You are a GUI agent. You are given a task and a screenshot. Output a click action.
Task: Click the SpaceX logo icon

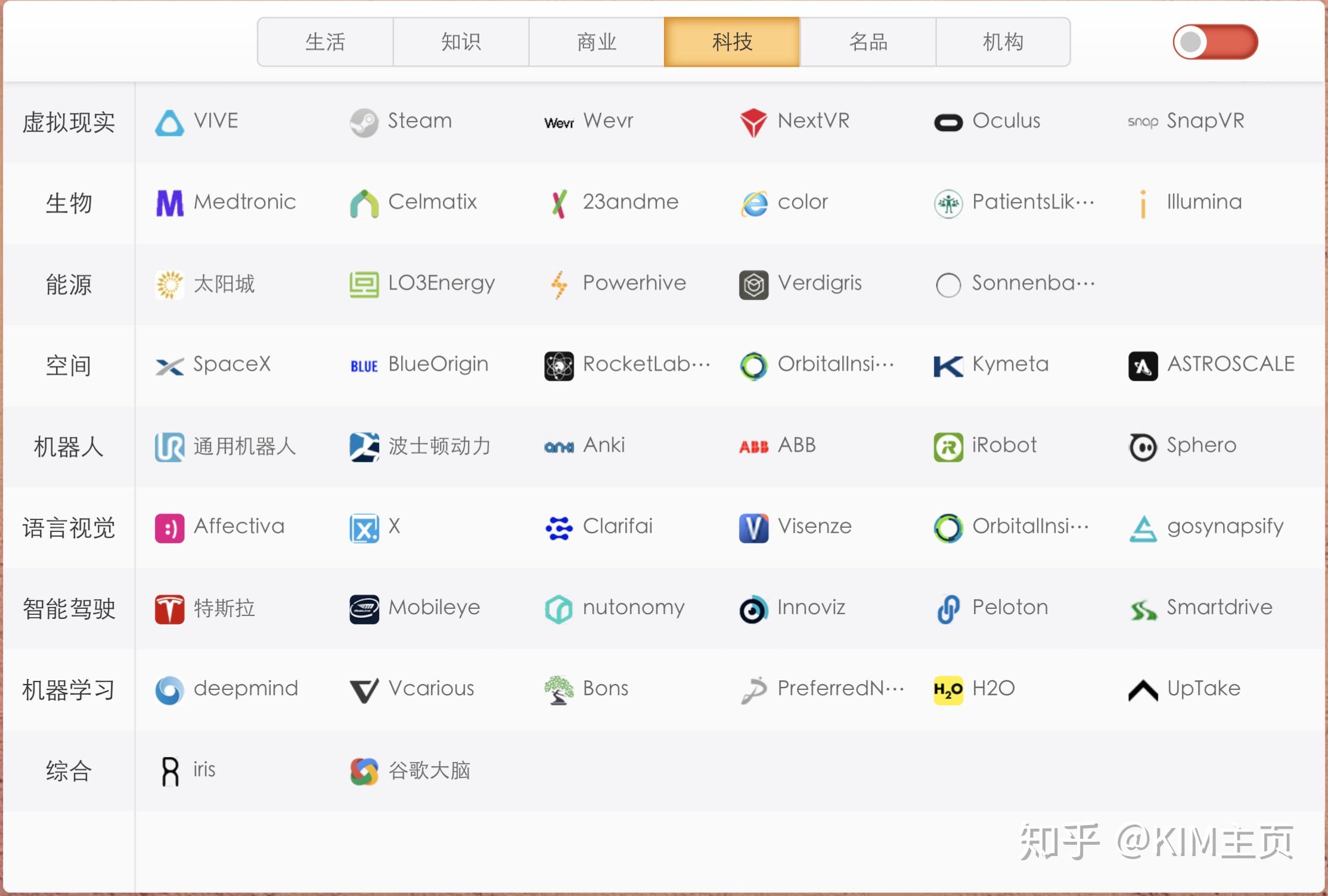pos(169,366)
